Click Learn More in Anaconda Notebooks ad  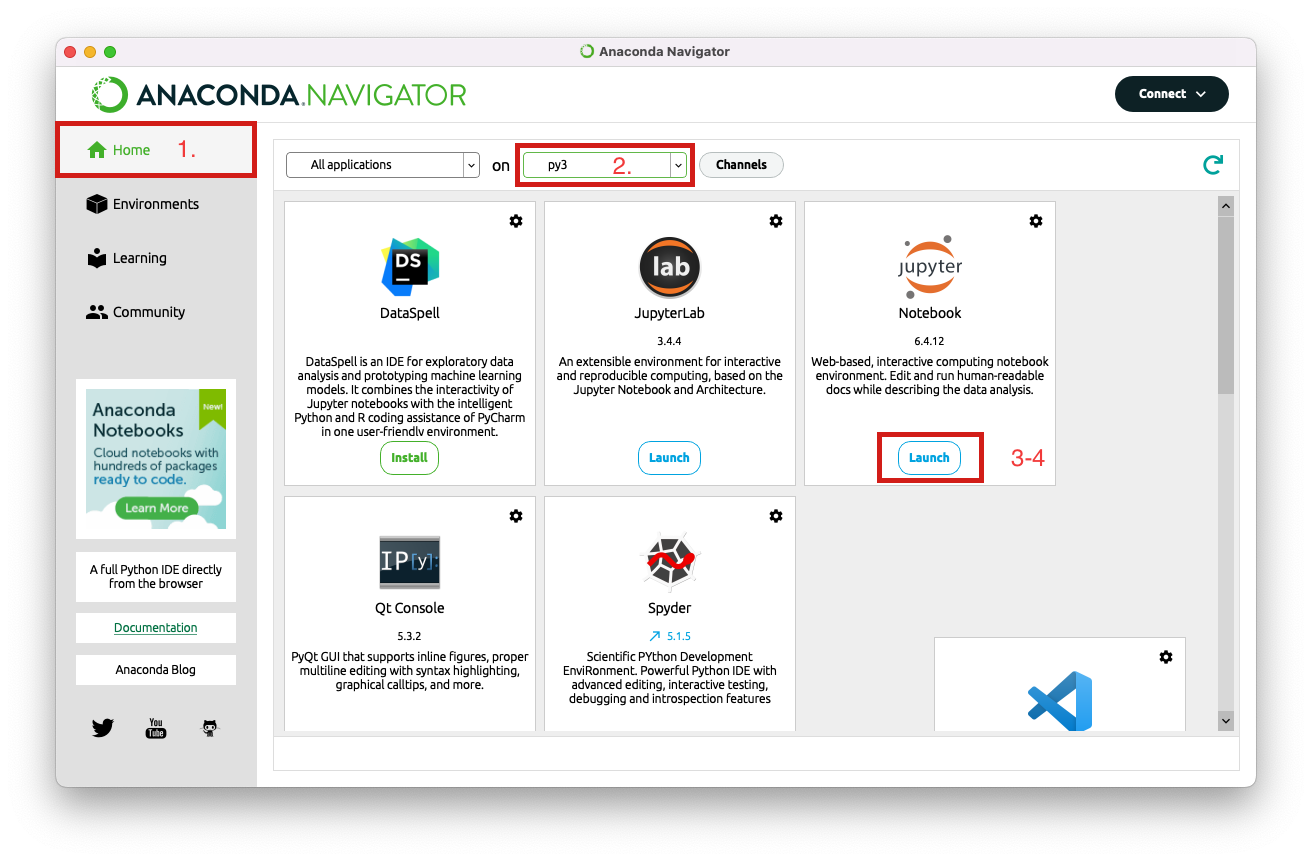[156, 508]
